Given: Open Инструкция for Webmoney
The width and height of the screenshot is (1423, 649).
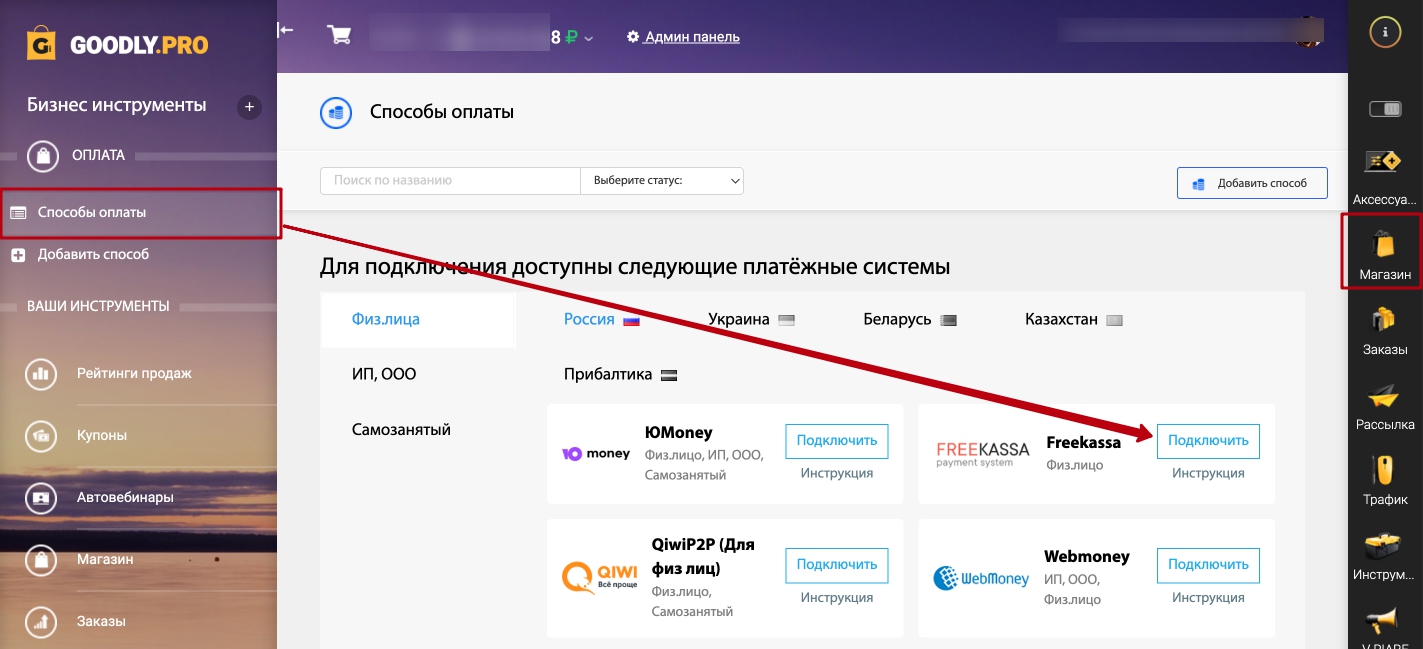Looking at the screenshot, I should click(1208, 597).
